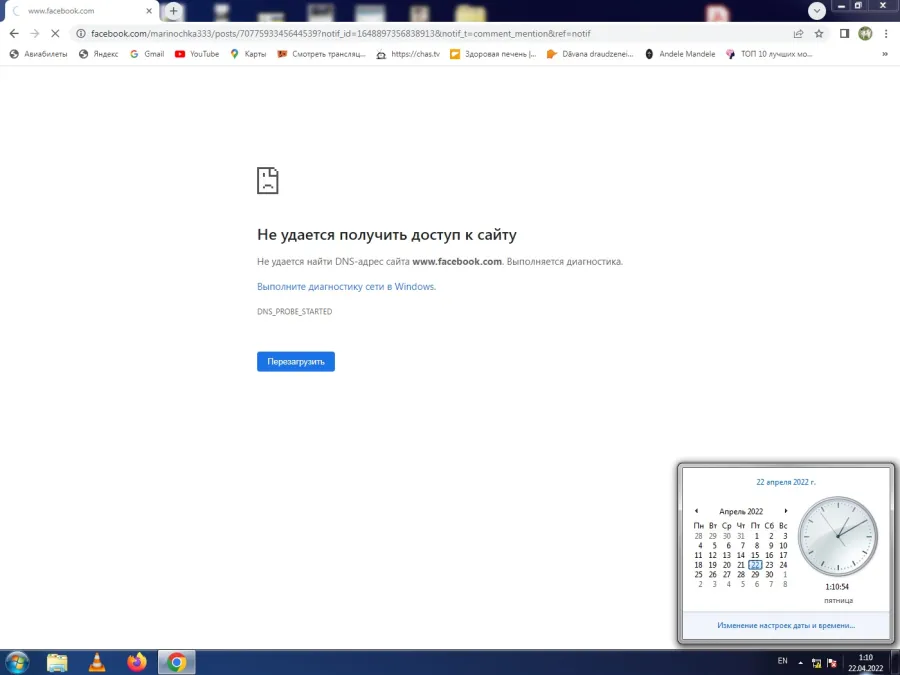Image resolution: width=900 pixels, height=675 pixels.
Task: Stop page loading with the X icon
Action: coord(55,34)
